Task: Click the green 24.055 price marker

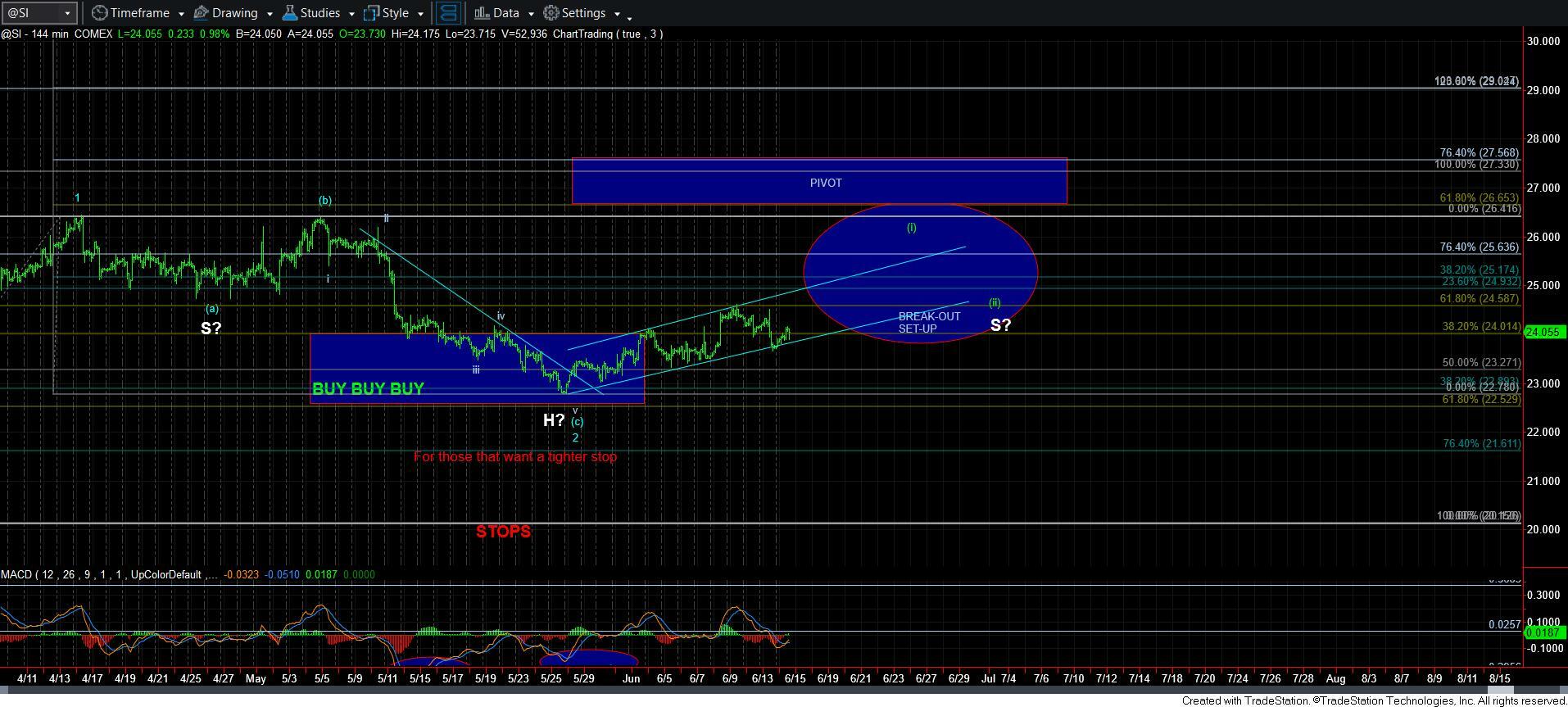Action: pyautogui.click(x=1544, y=333)
